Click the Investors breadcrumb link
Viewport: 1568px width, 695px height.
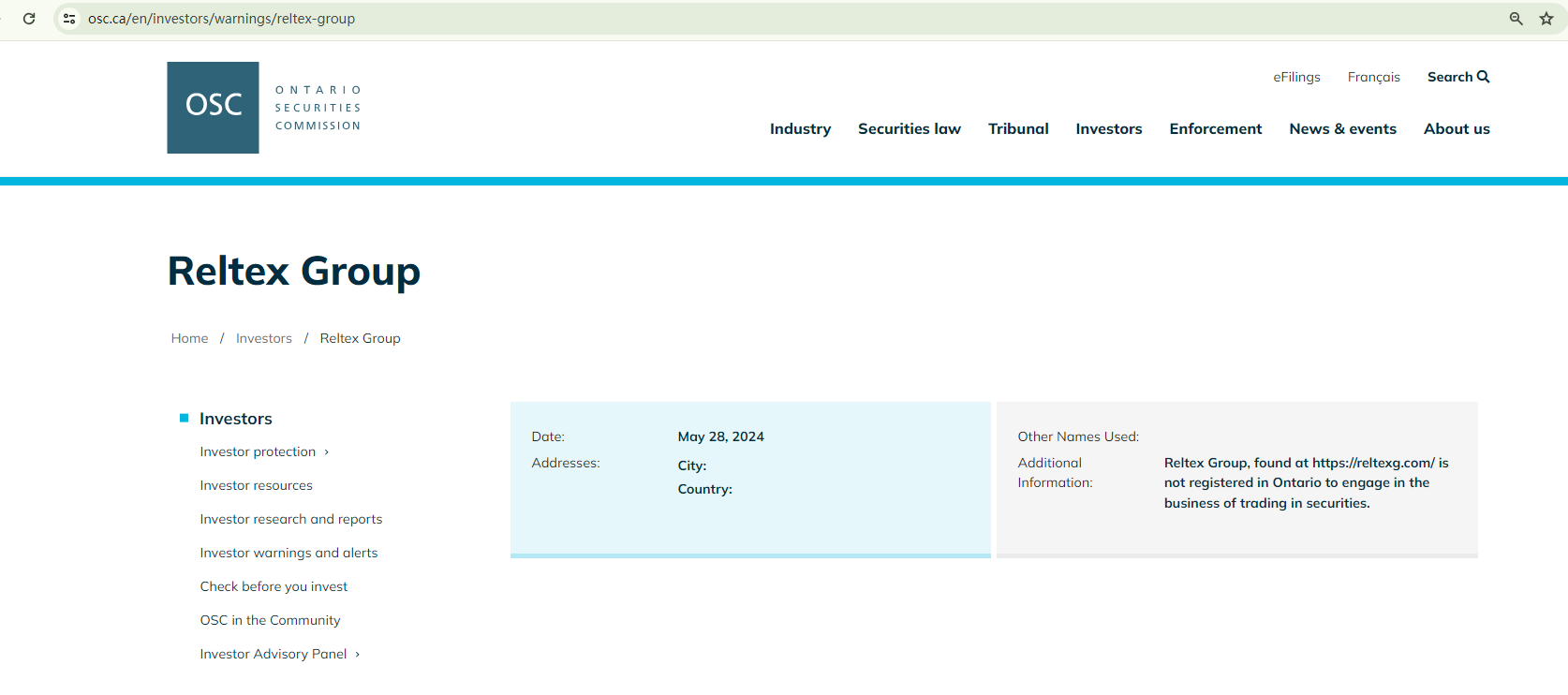tap(263, 338)
